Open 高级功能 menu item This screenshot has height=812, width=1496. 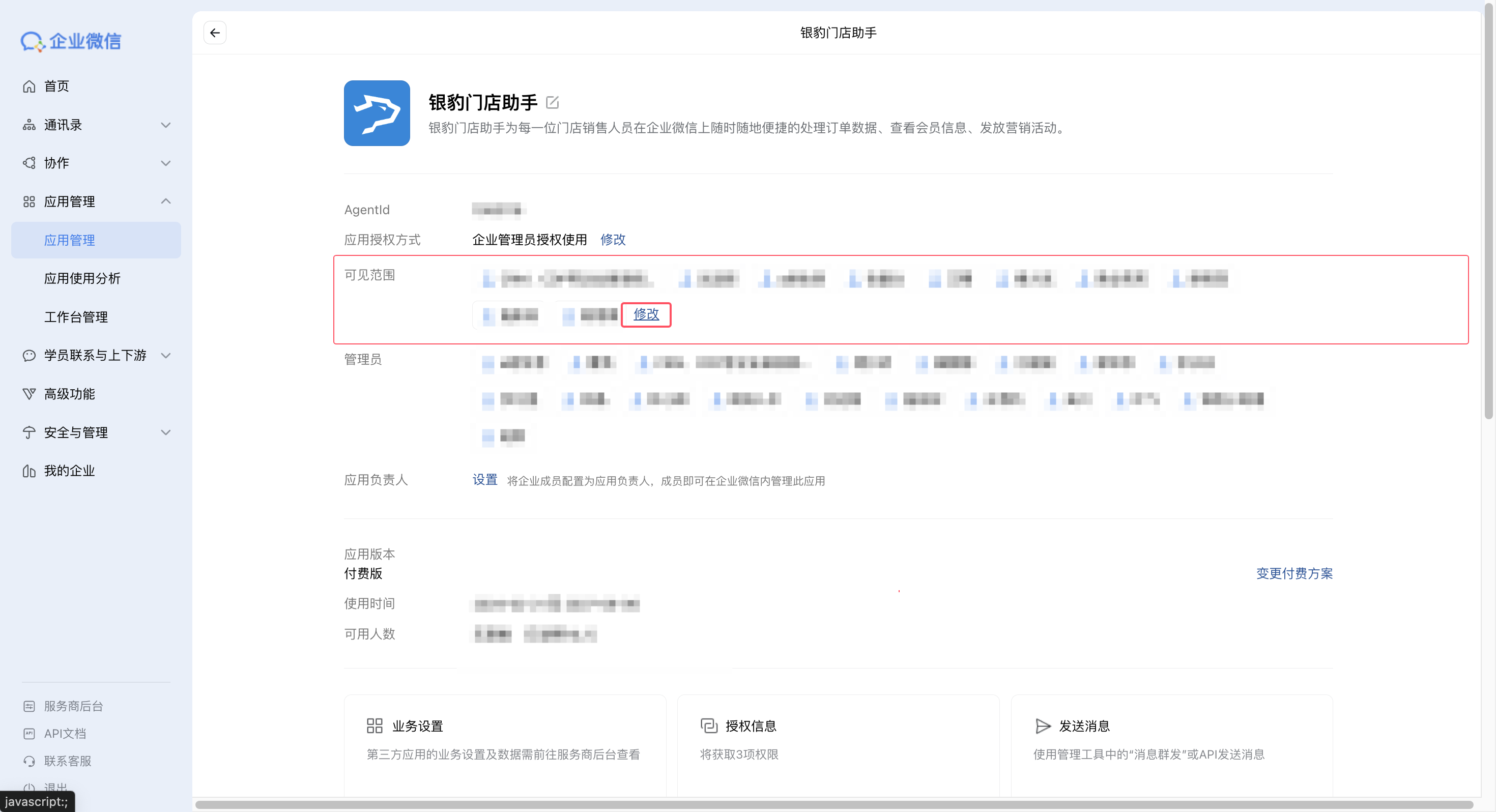pos(70,394)
